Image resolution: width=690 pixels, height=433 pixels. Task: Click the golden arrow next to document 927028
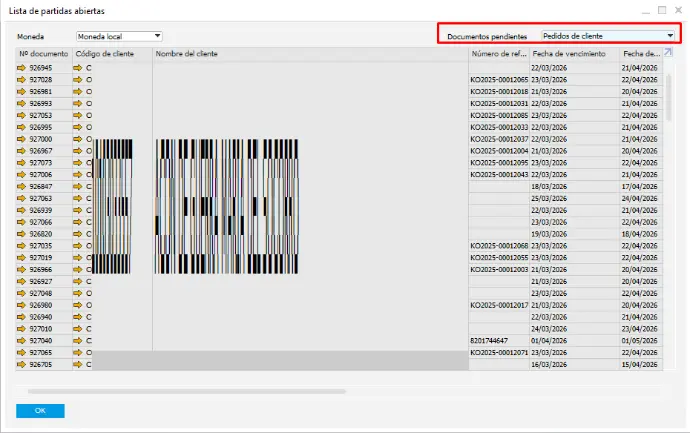pos(22,79)
